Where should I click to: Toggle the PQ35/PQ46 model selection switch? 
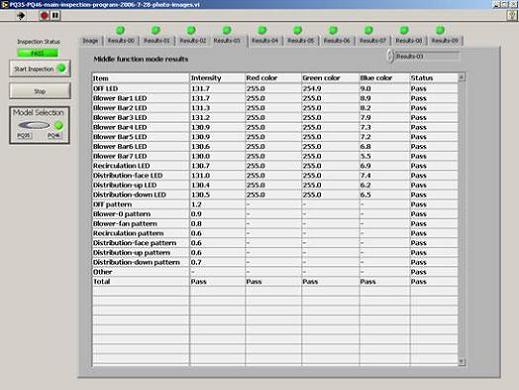pos(34,125)
